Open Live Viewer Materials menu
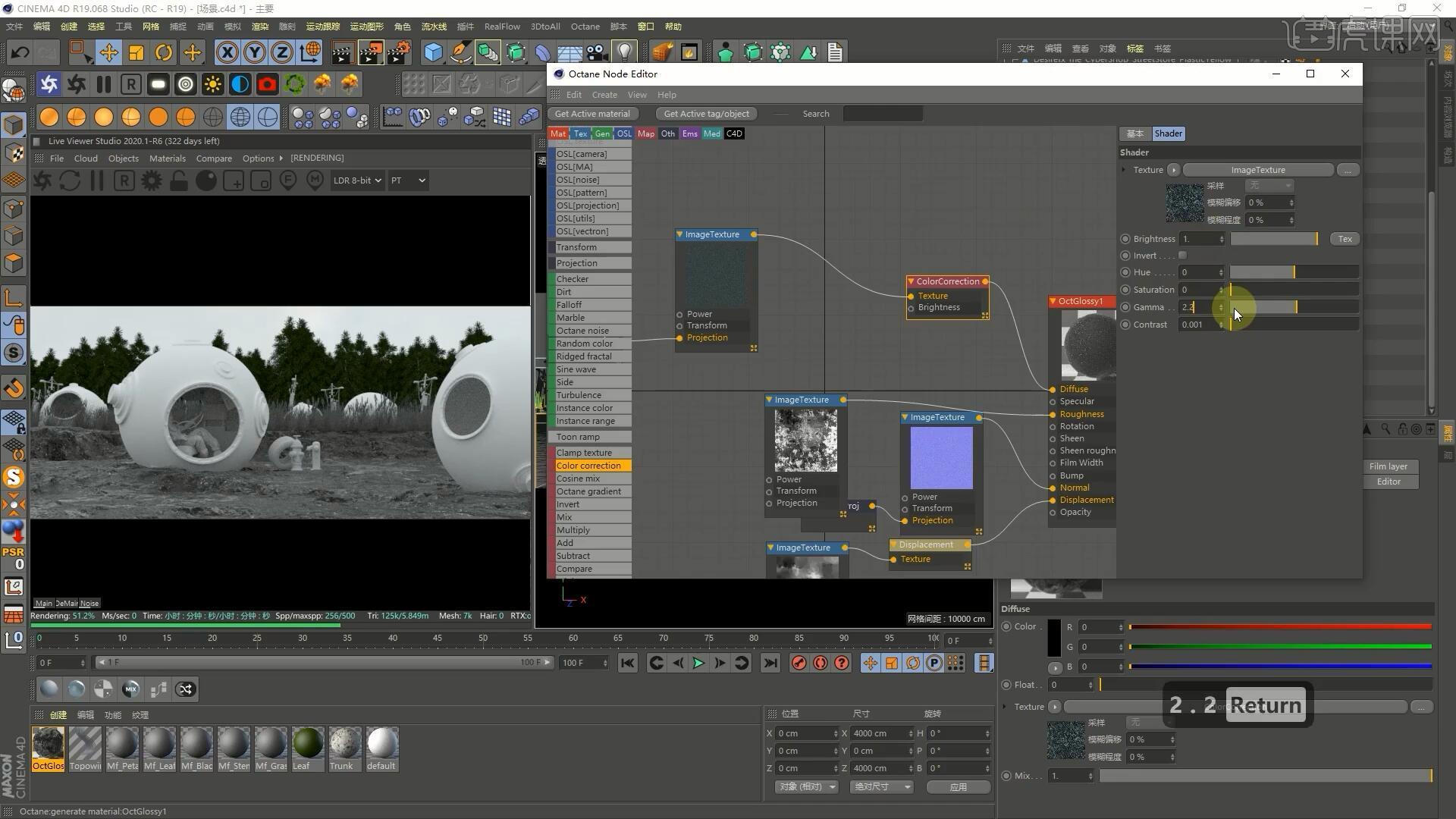The width and height of the screenshot is (1456, 819). point(167,158)
